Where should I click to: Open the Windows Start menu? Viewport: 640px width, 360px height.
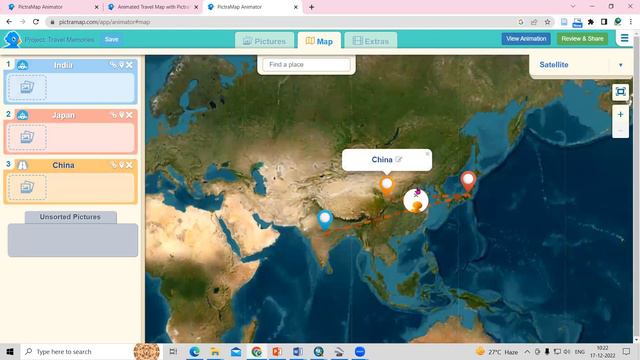pyautogui.click(x=10, y=351)
